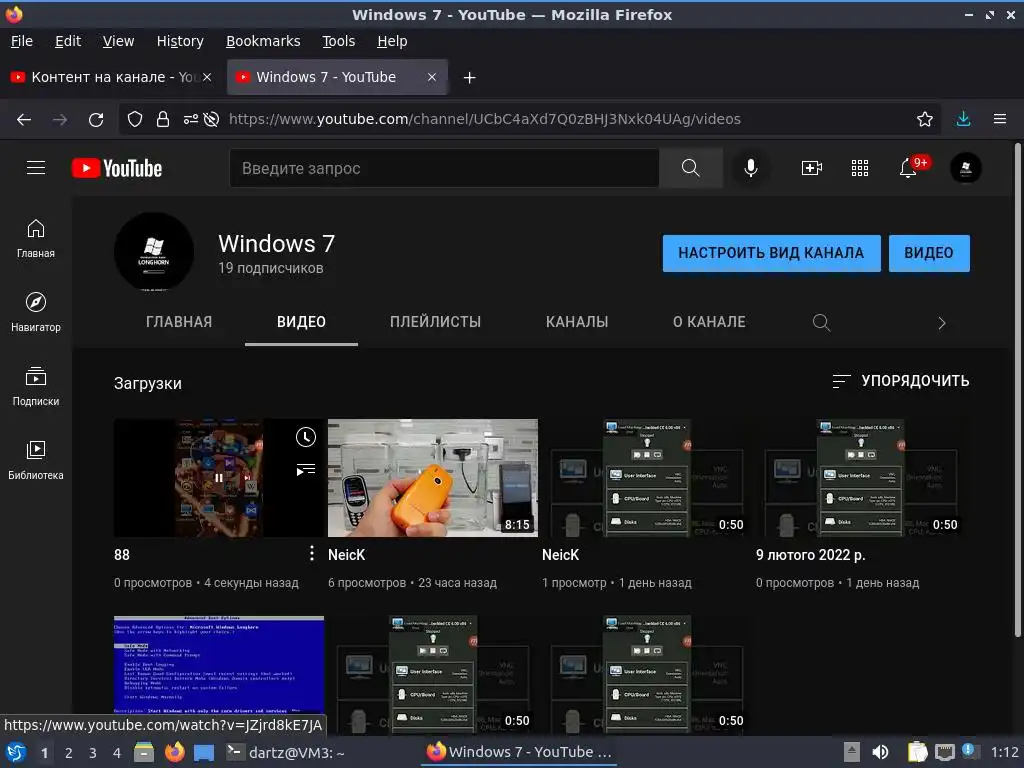Click the search magnifier button
The height and width of the screenshot is (768, 1024).
coord(690,168)
